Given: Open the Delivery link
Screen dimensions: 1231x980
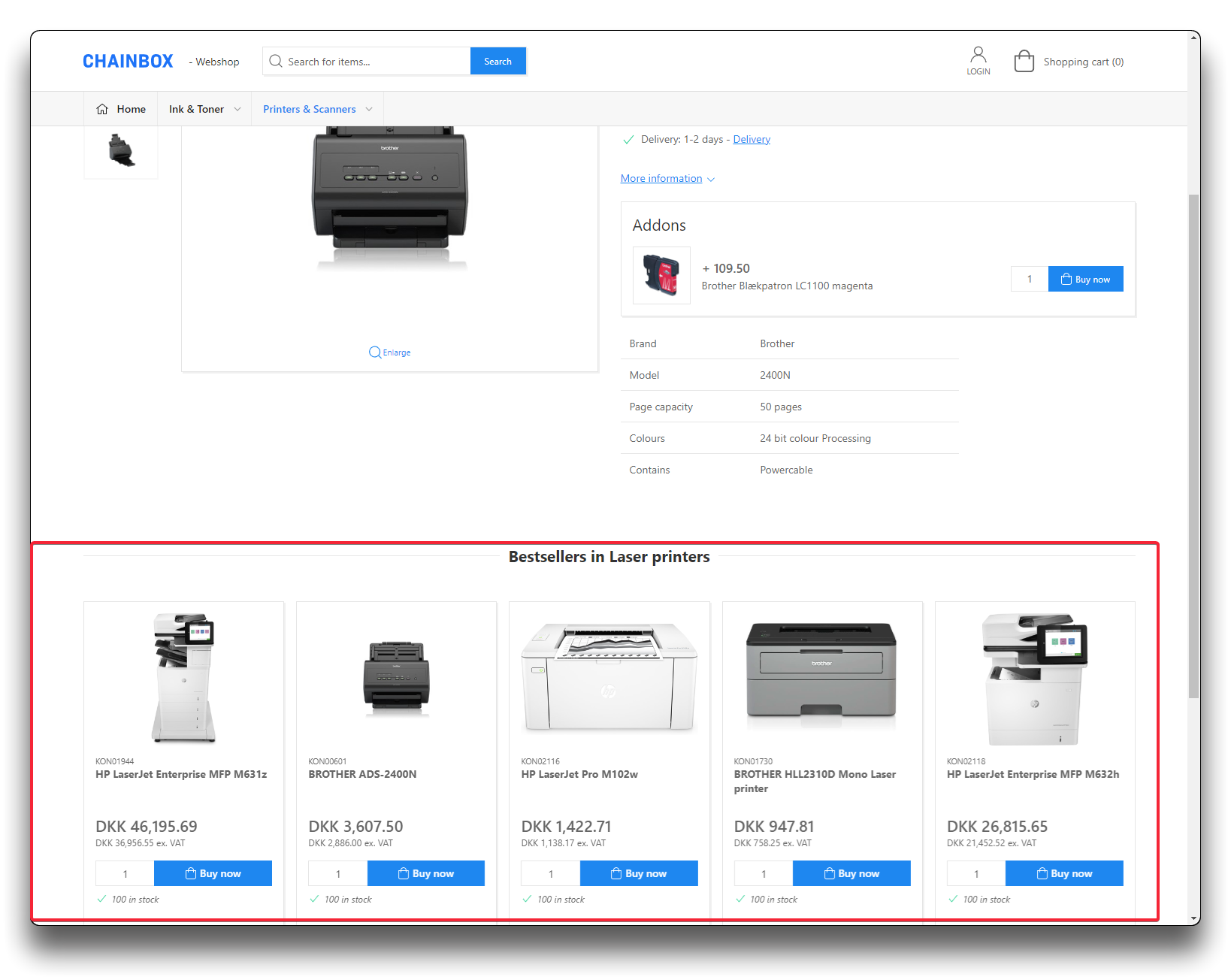Looking at the screenshot, I should click(x=752, y=139).
